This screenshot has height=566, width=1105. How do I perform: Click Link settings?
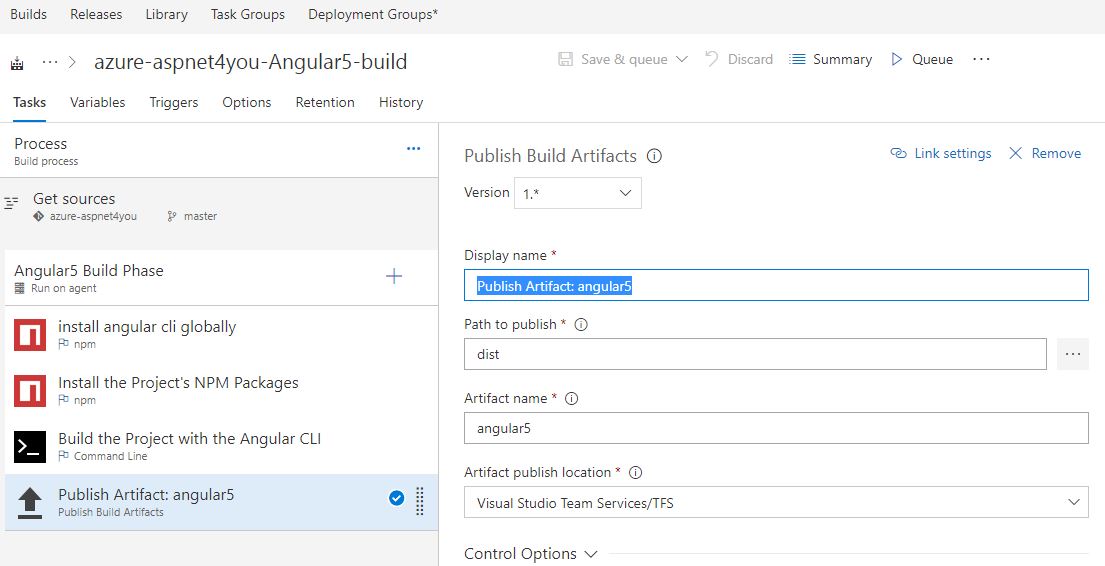pyautogui.click(x=941, y=153)
